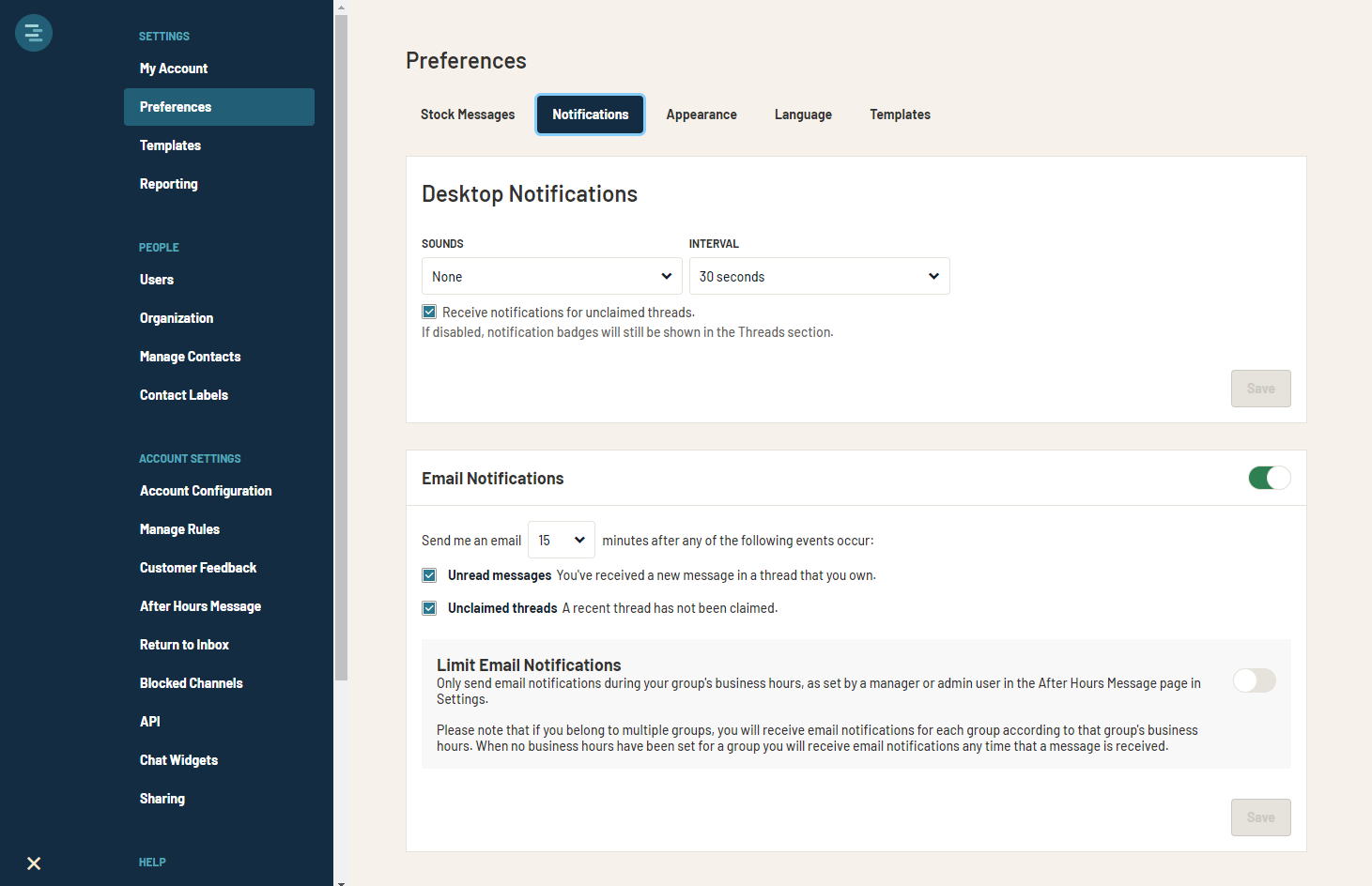This screenshot has height=886, width=1372.
Task: Expand the Interval dropdown
Action: coord(819,276)
